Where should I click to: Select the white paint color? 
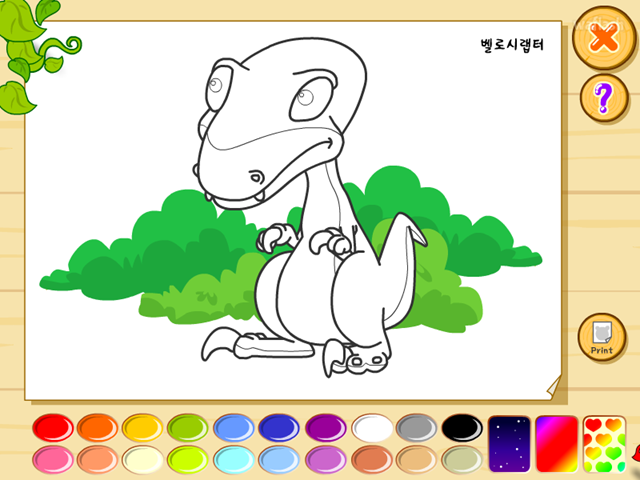click(372, 428)
